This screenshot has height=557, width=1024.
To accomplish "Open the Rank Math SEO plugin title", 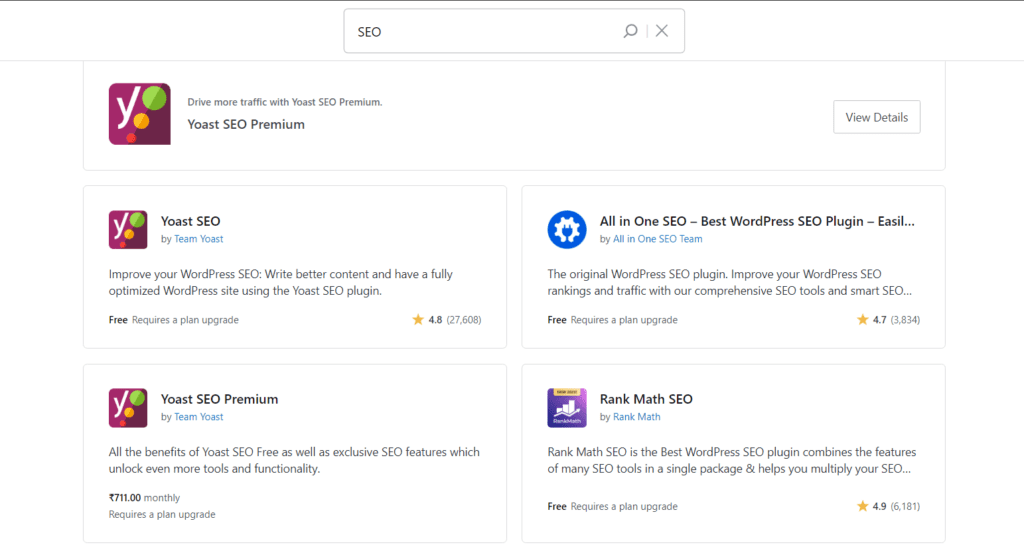I will pos(646,399).
